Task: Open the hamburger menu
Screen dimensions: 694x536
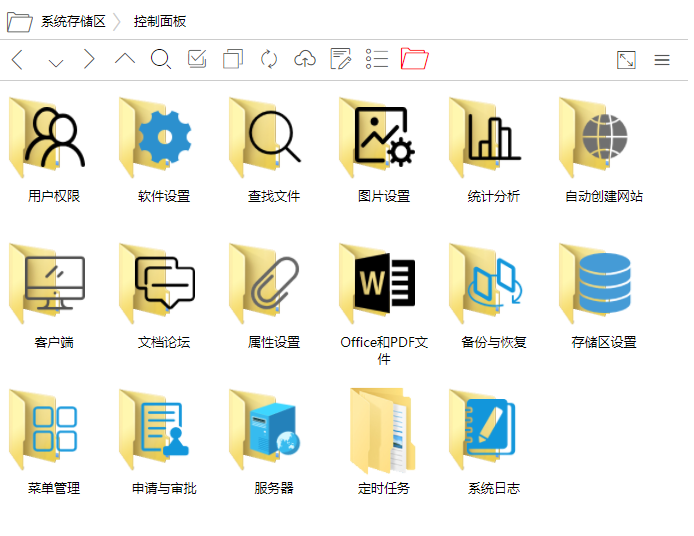Action: (x=662, y=60)
